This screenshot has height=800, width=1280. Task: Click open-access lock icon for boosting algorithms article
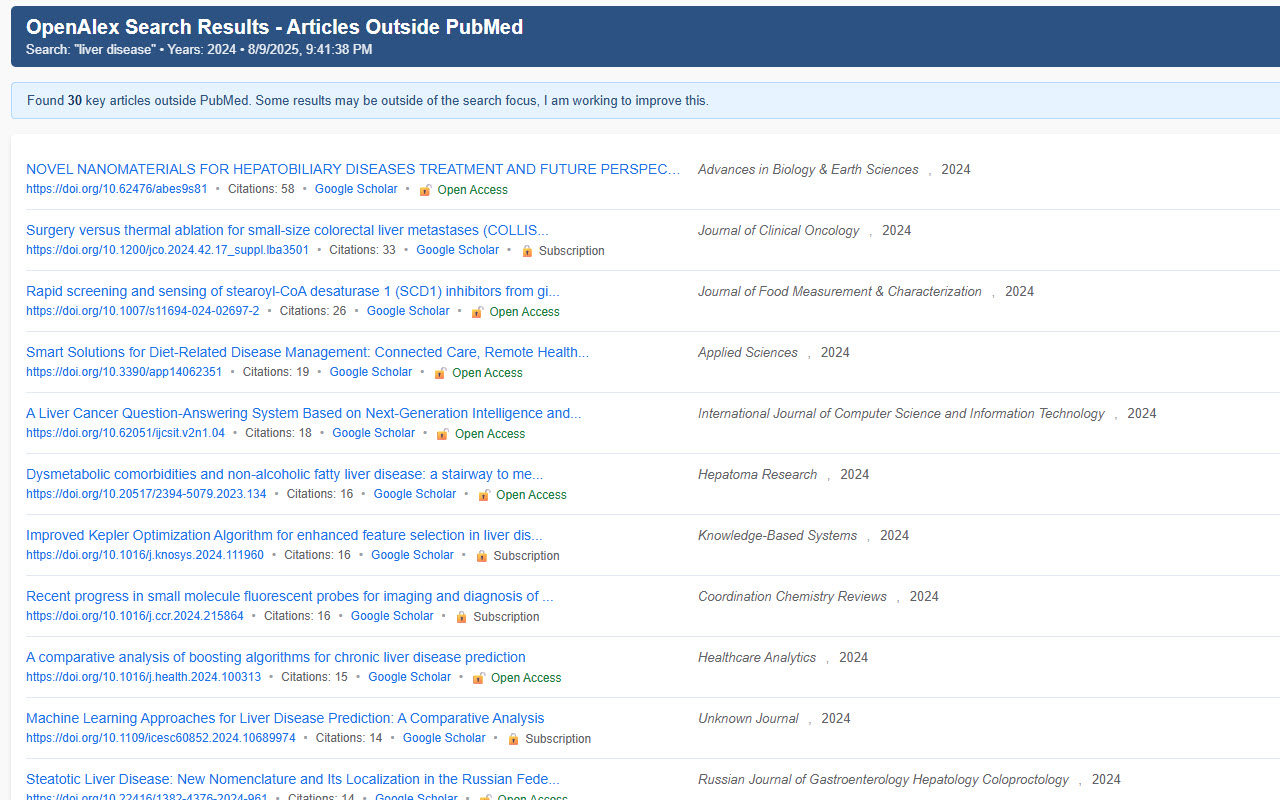479,678
